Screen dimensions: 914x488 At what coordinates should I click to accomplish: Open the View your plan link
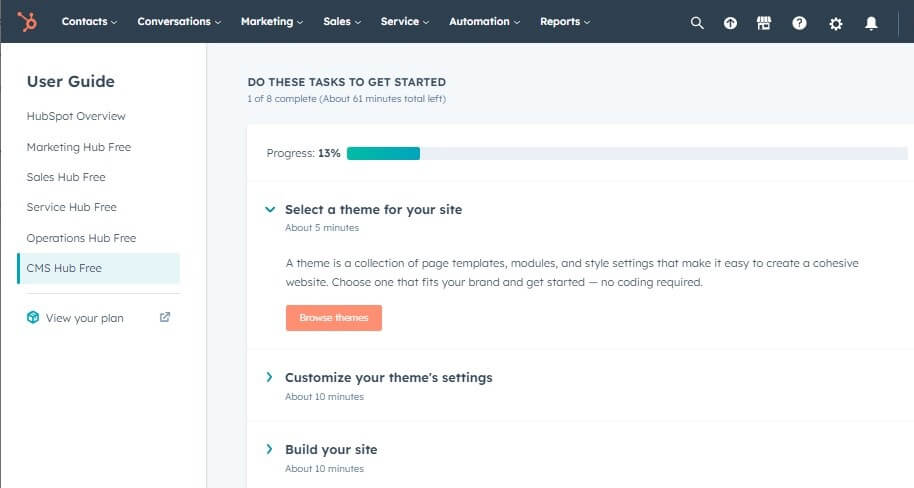pos(85,318)
